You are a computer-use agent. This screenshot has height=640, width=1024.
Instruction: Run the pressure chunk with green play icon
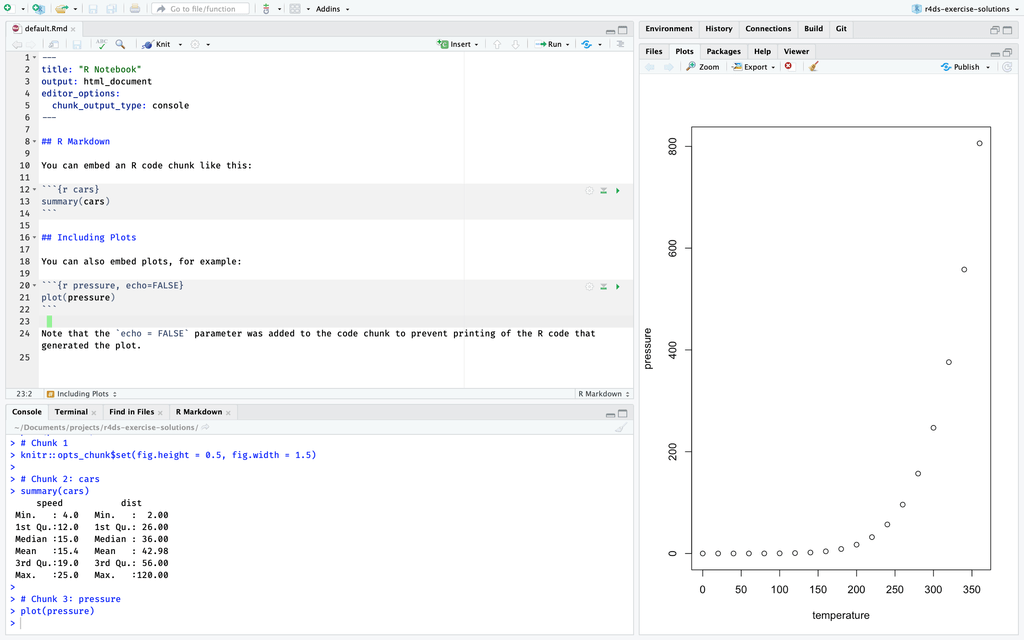[x=618, y=287]
